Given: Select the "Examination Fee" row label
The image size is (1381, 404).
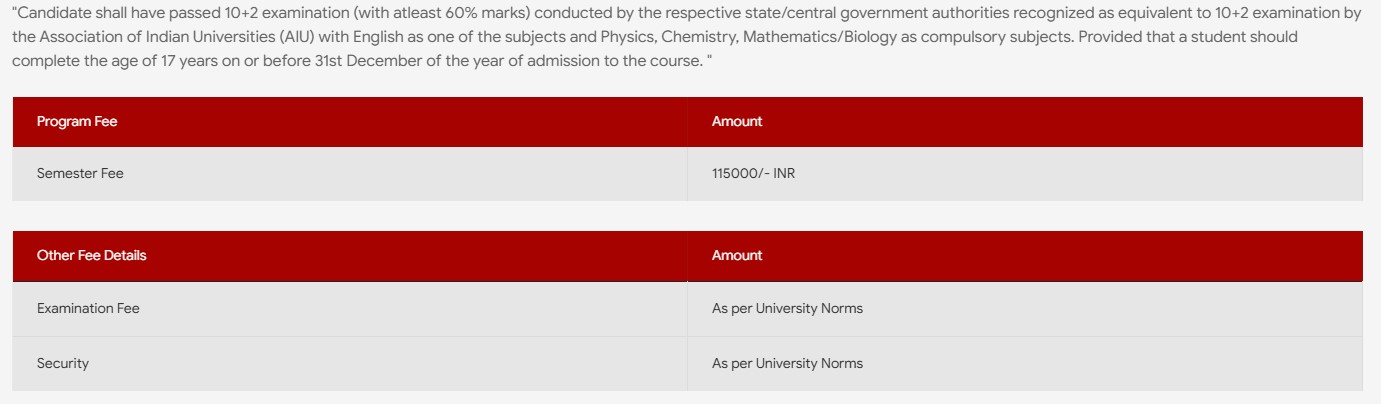Looking at the screenshot, I should click(88, 309).
